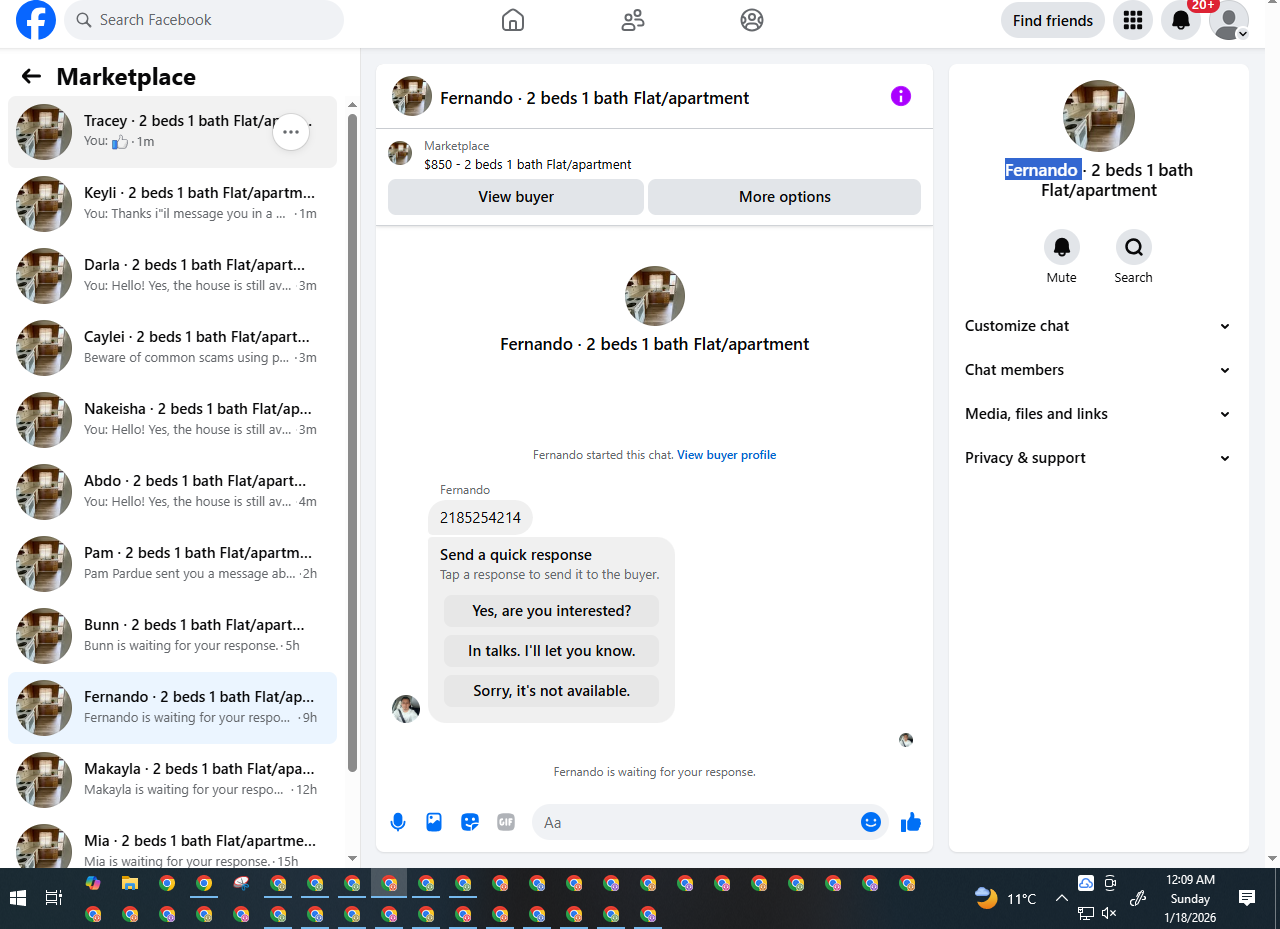Screen dimensions: 1280x929
Task: Open the View buyer profile link
Action: [x=727, y=455]
